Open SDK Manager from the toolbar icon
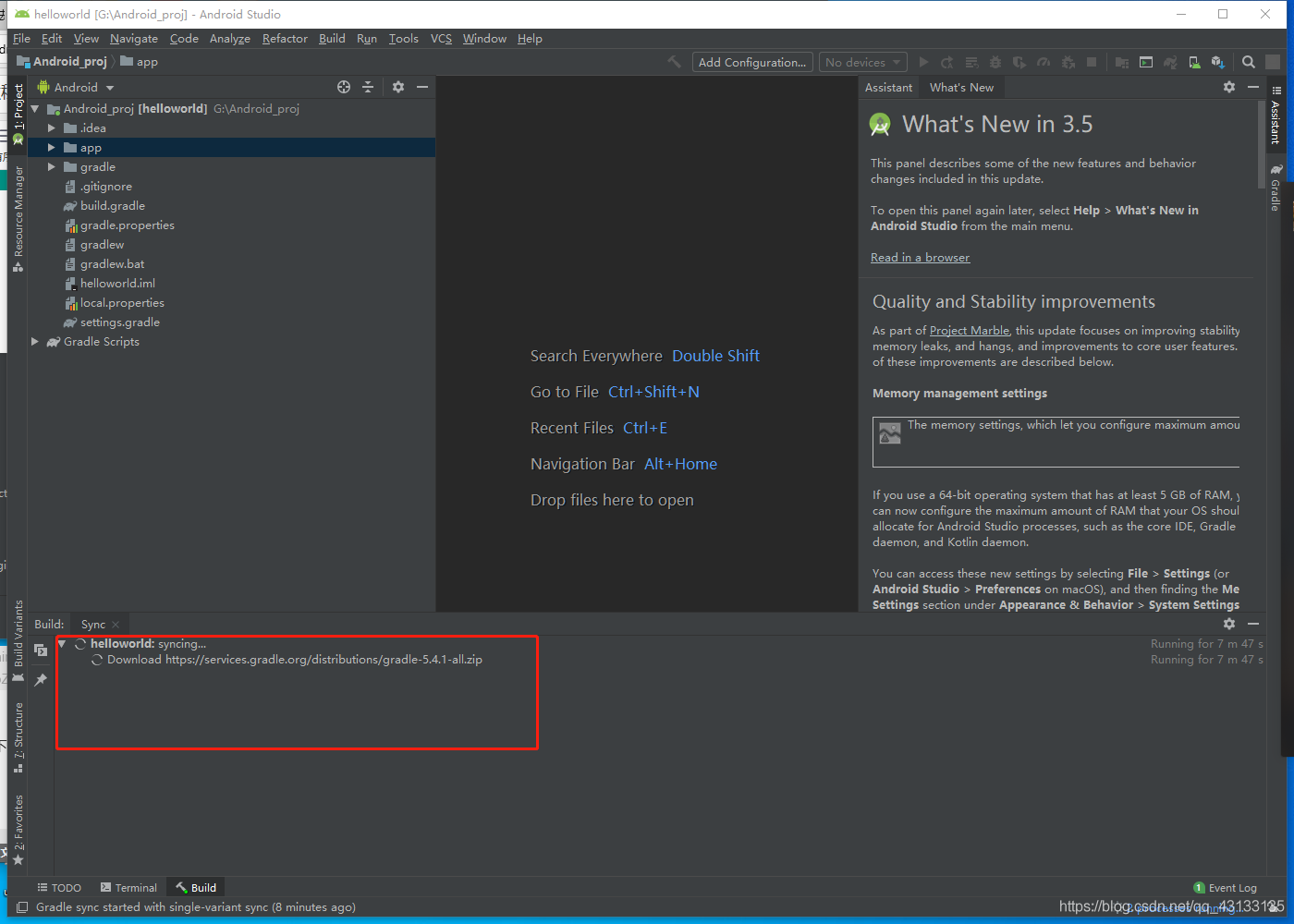The image size is (1294, 924). pyautogui.click(x=1218, y=62)
